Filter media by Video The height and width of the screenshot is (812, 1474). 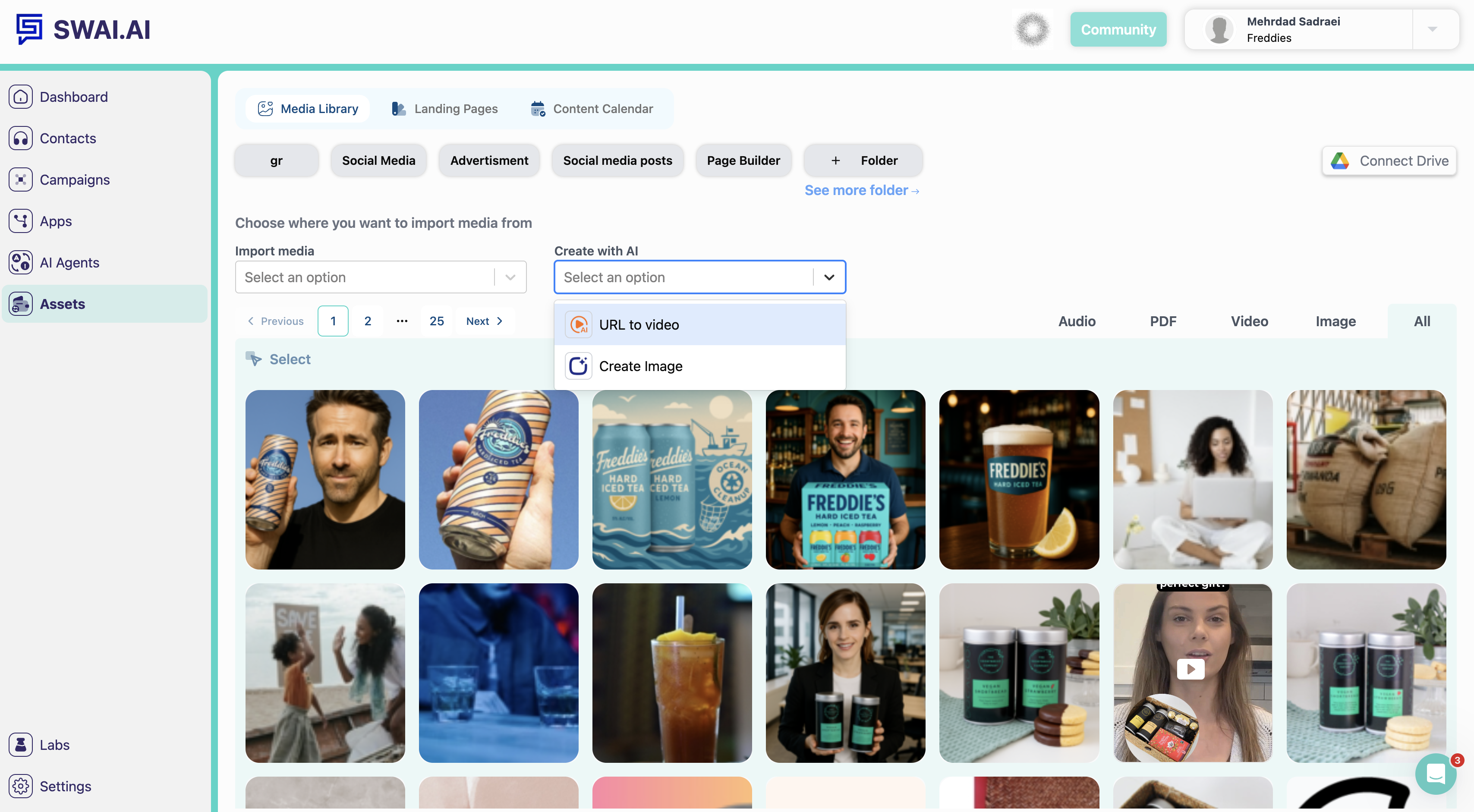tap(1250, 321)
